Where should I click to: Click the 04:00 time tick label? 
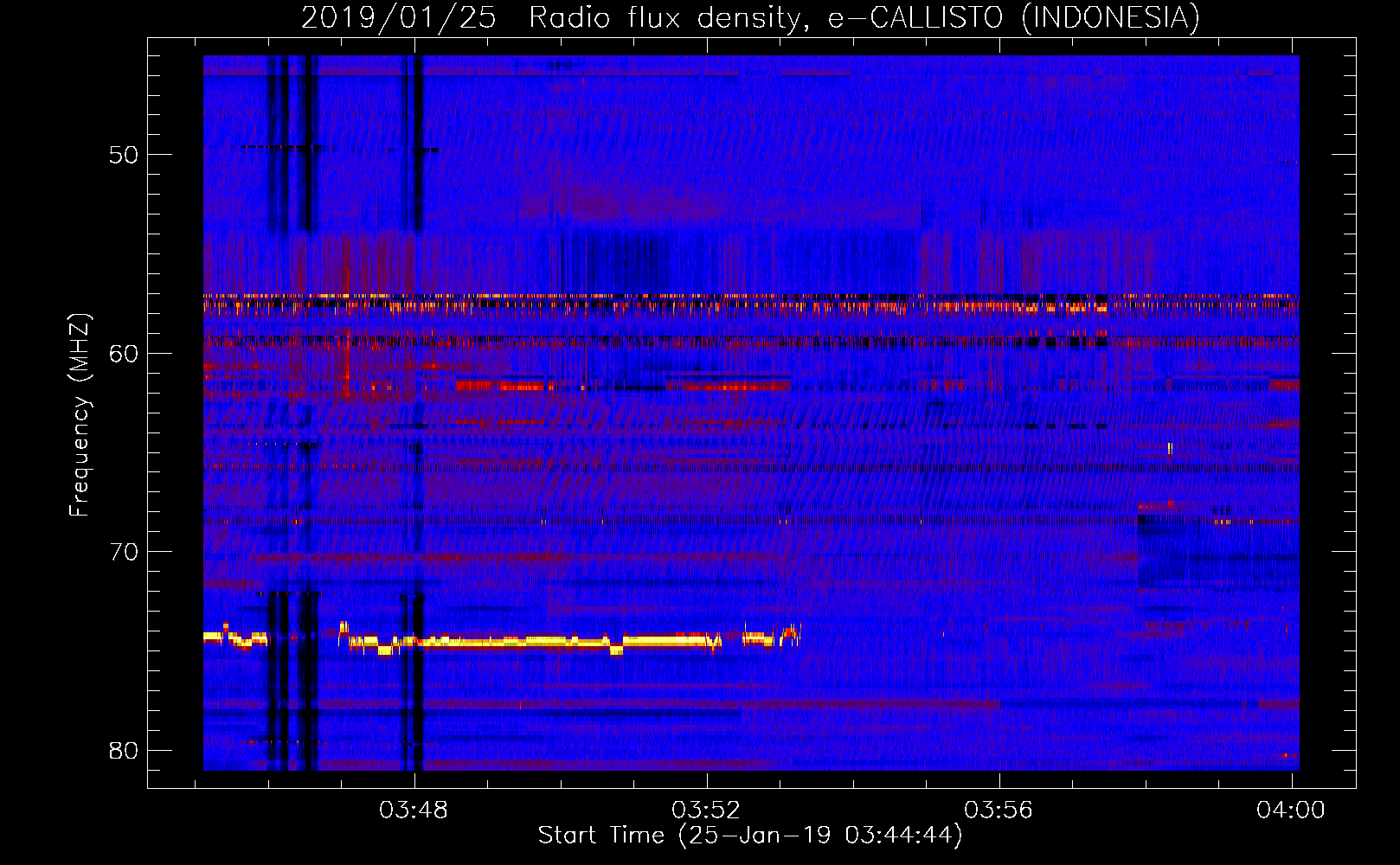click(1291, 810)
